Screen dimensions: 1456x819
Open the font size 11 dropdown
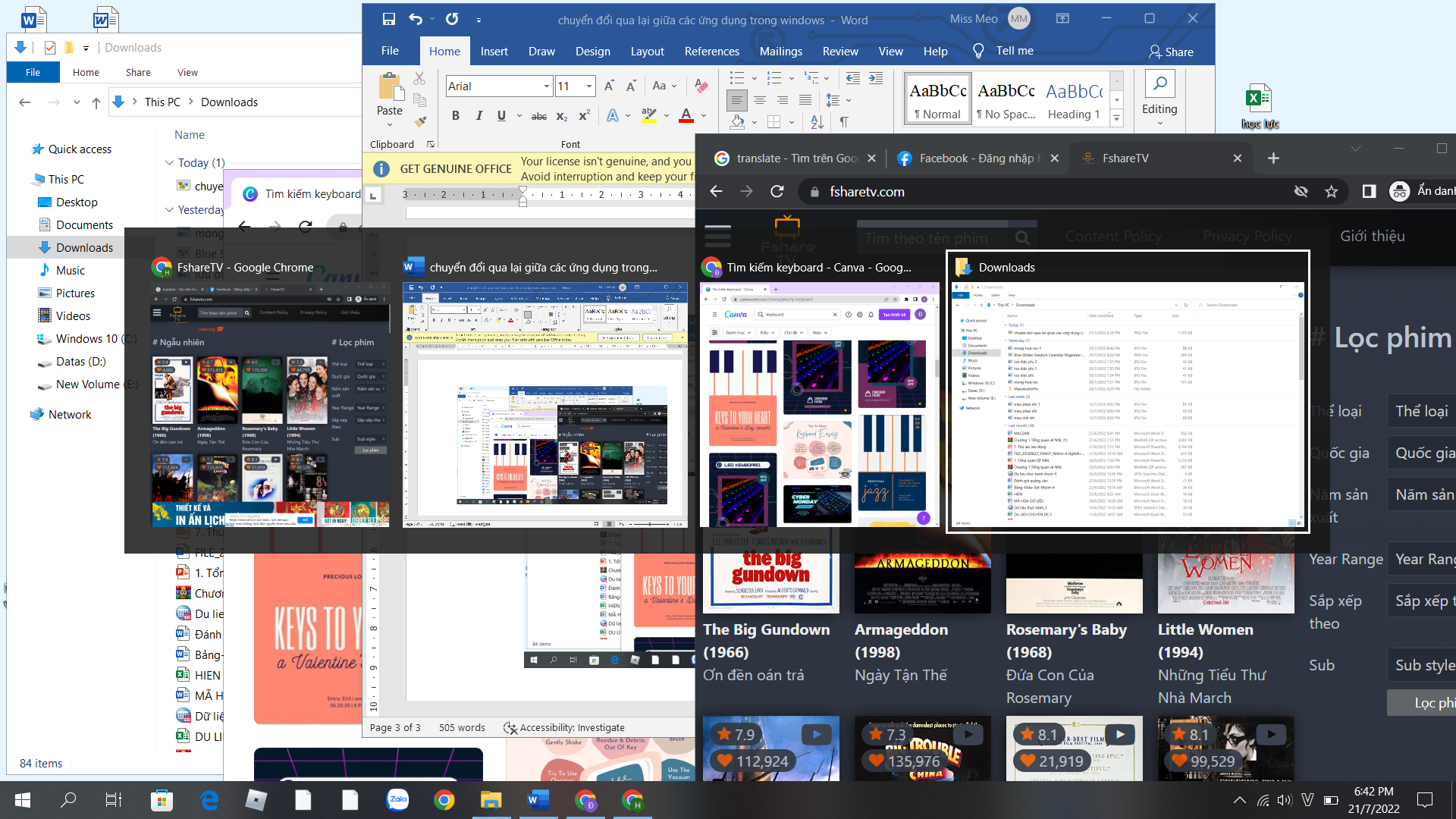[x=589, y=86]
